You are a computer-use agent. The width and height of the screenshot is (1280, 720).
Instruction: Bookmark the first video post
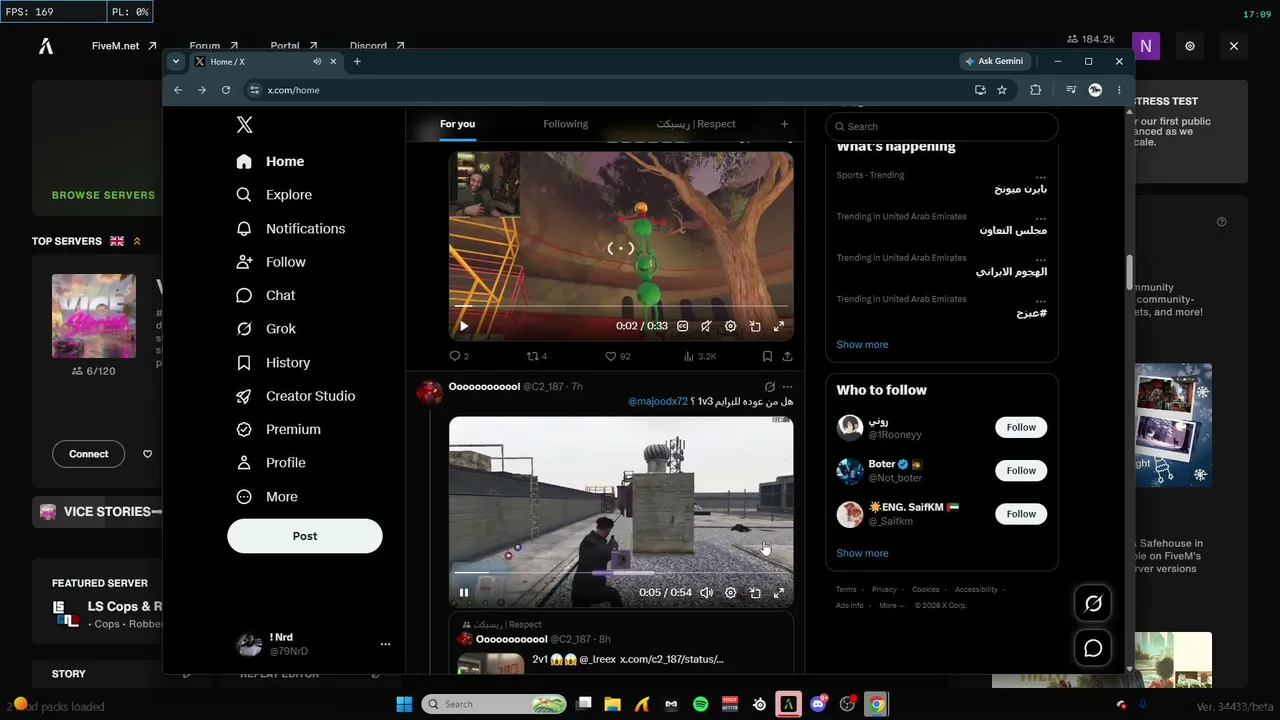tap(767, 356)
